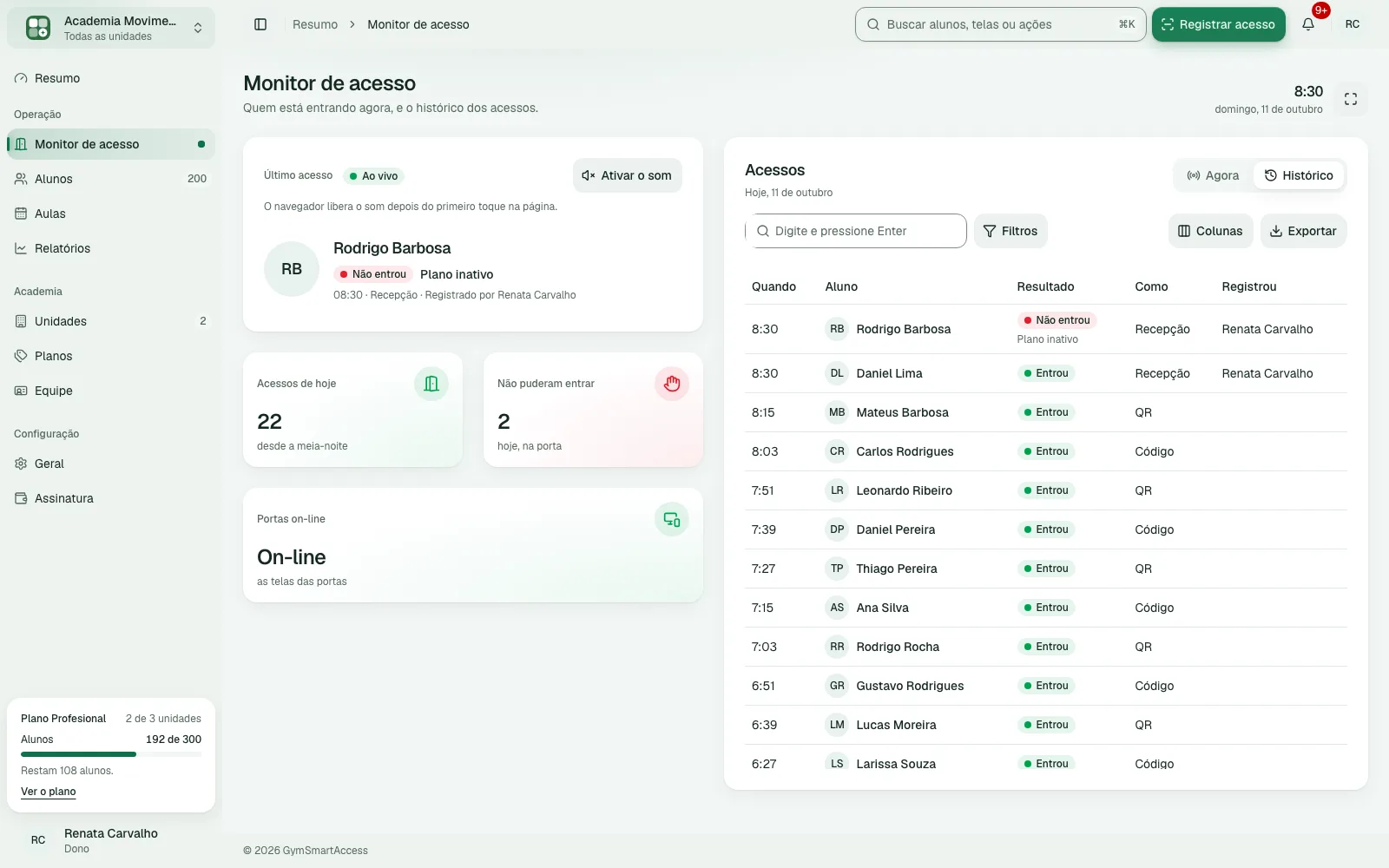1389x868 pixels.
Task: Sort by the Quando column header
Action: point(773,286)
